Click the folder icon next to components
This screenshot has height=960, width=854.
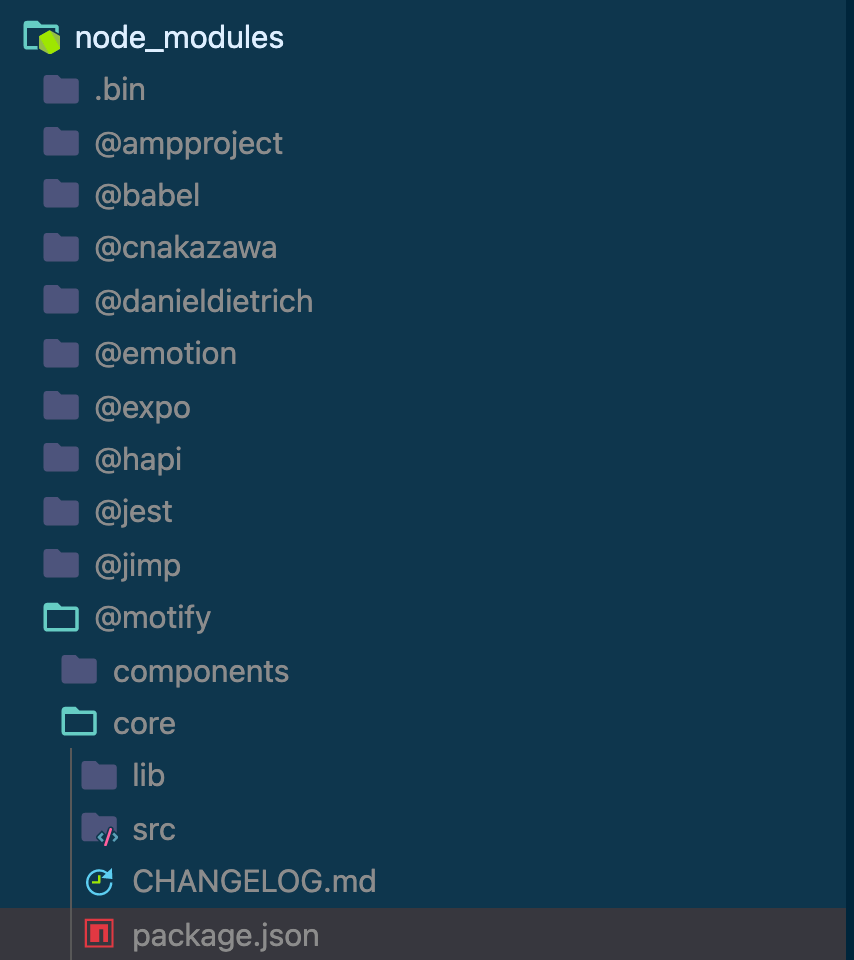coord(78,670)
